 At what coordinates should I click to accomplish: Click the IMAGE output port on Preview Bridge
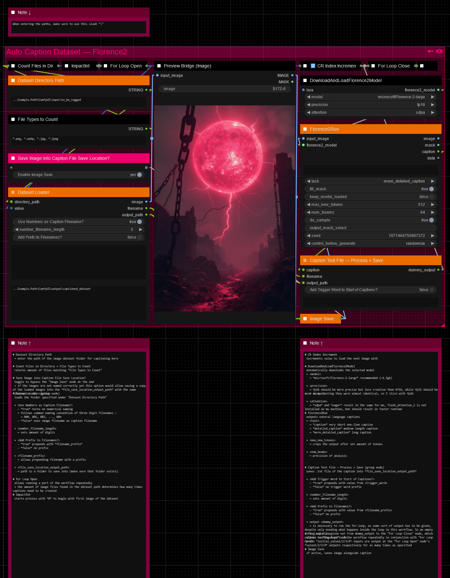(292, 75)
